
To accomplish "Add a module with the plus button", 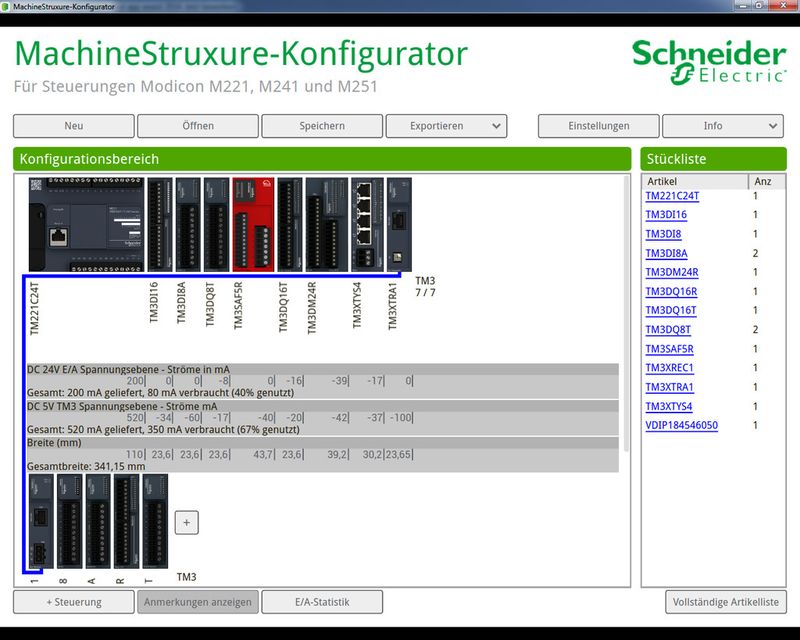I will click(x=187, y=523).
